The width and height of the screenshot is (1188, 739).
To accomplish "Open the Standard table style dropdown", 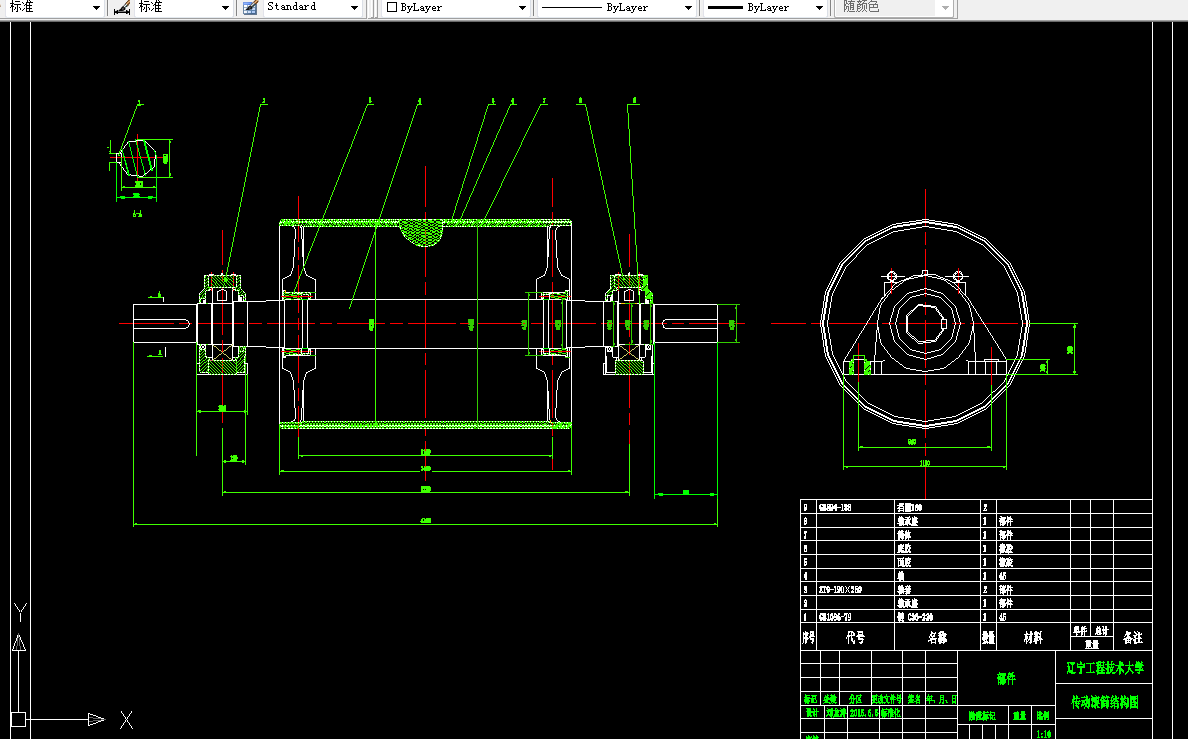I will click(312, 8).
